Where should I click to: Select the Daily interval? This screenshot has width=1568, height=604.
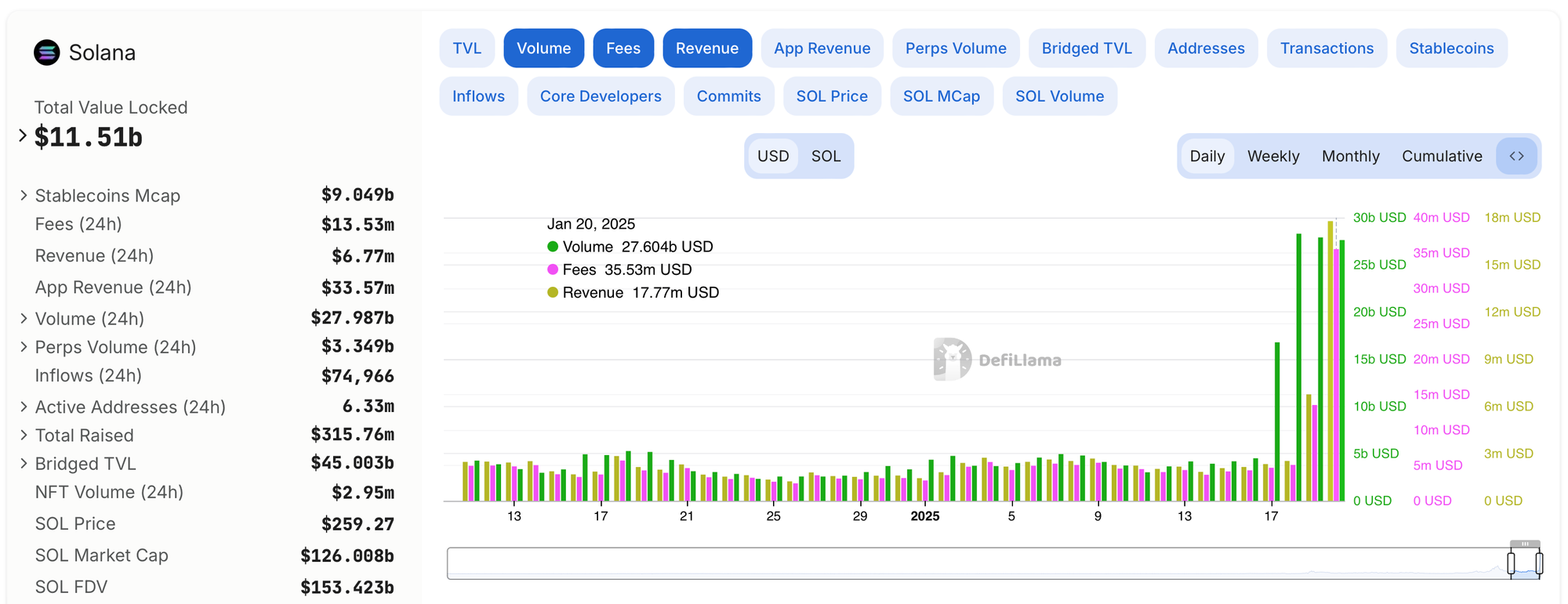pos(1207,156)
